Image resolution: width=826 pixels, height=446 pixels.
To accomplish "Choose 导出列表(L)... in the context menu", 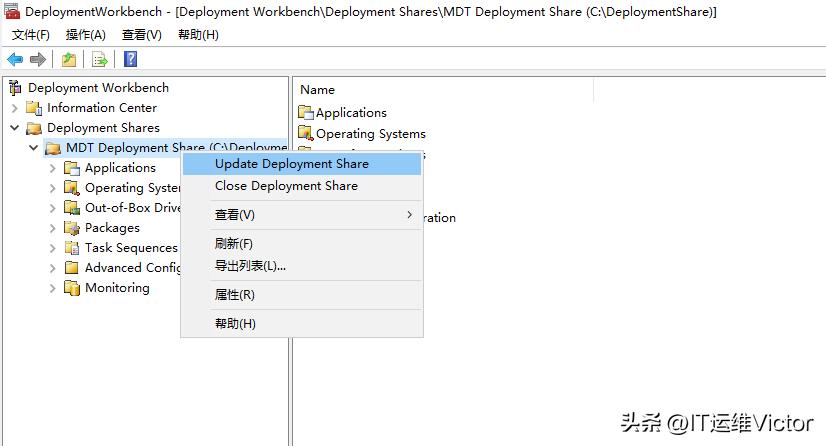I will pos(302,266).
